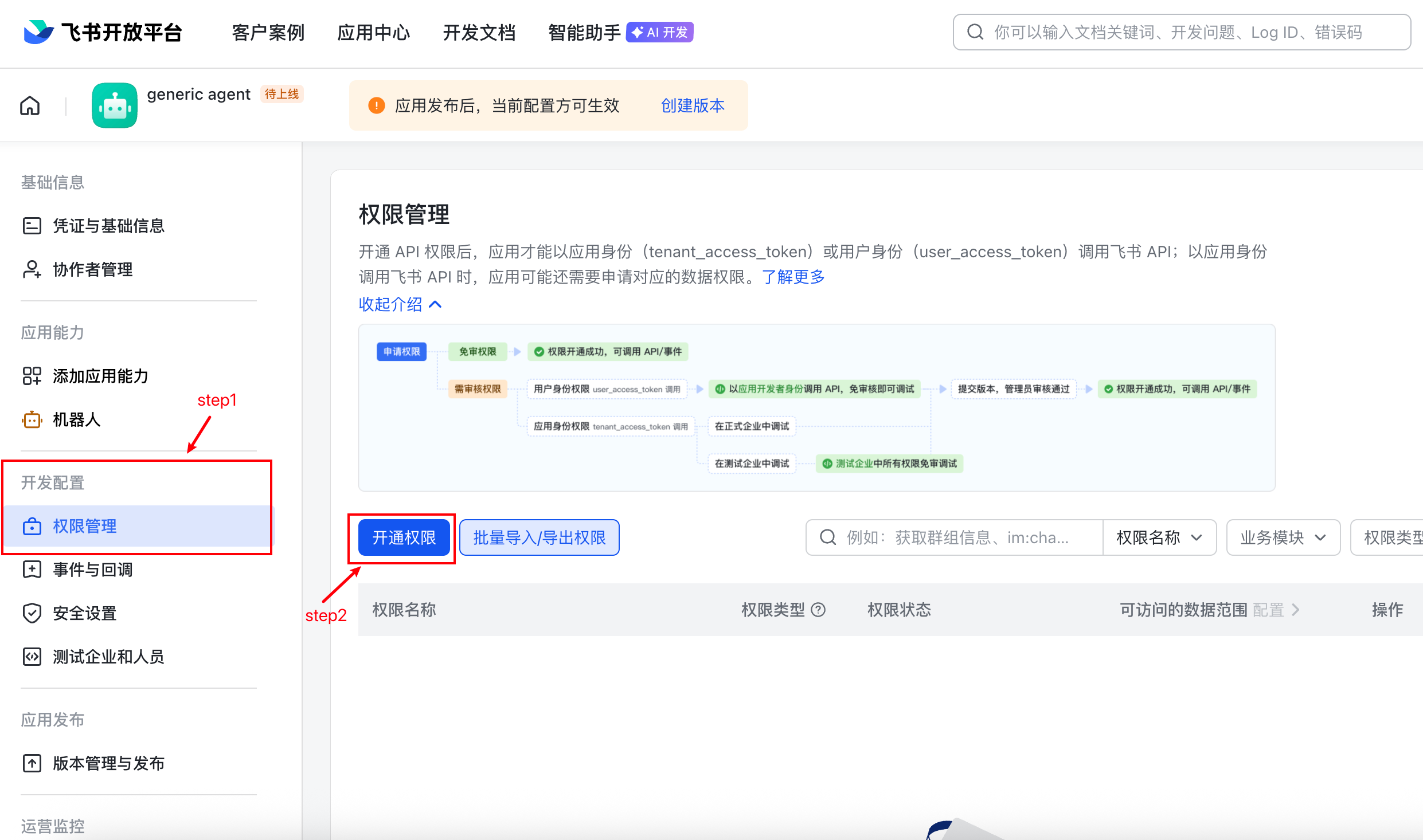Open 机器人 sidebar entry
Image resolution: width=1423 pixels, height=840 pixels.
point(76,419)
